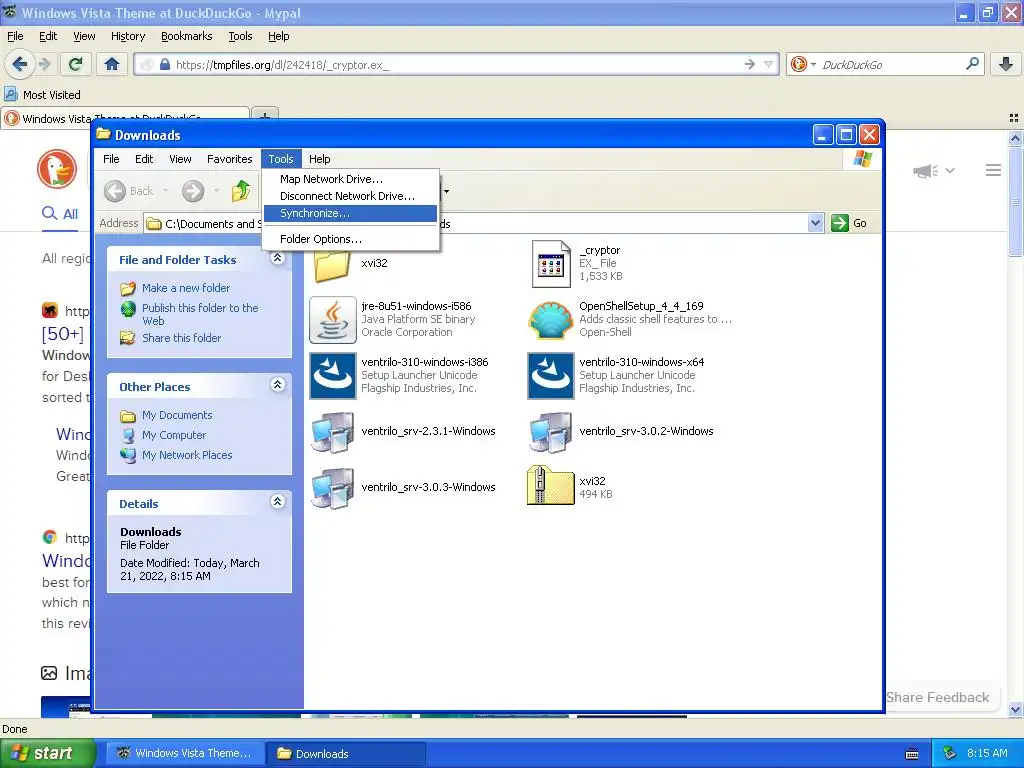Image resolution: width=1024 pixels, height=768 pixels.
Task: Click the browser vertical scrollbar thumb
Action: pos(1014,201)
